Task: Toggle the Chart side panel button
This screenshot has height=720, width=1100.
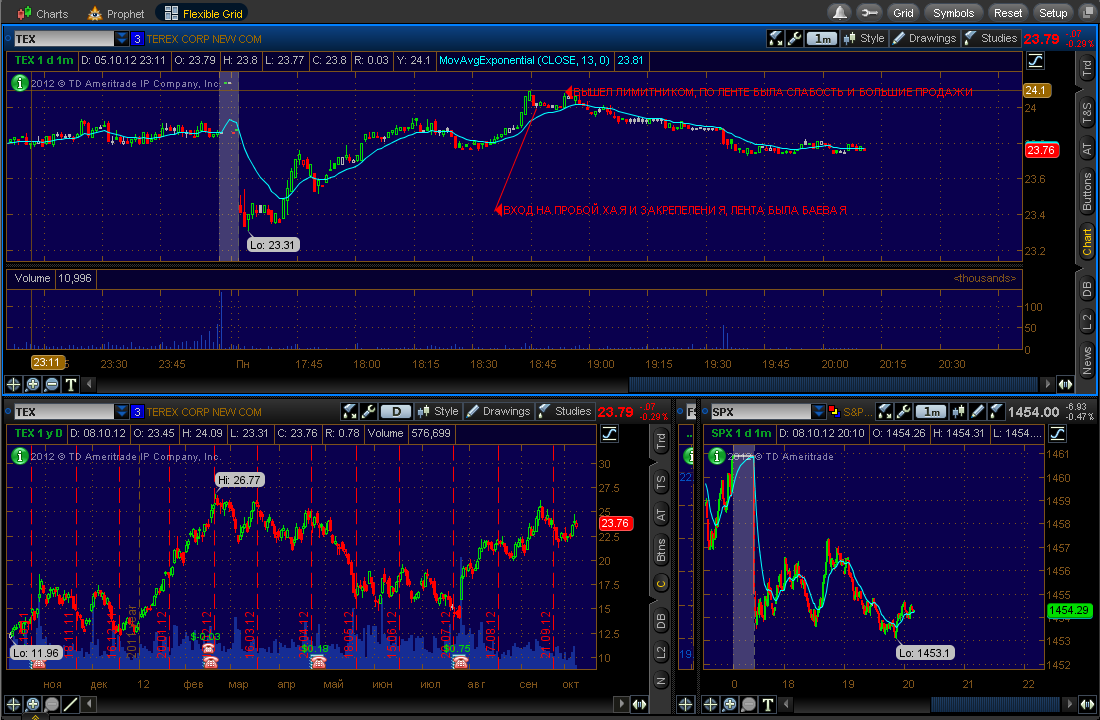Action: (x=1087, y=242)
